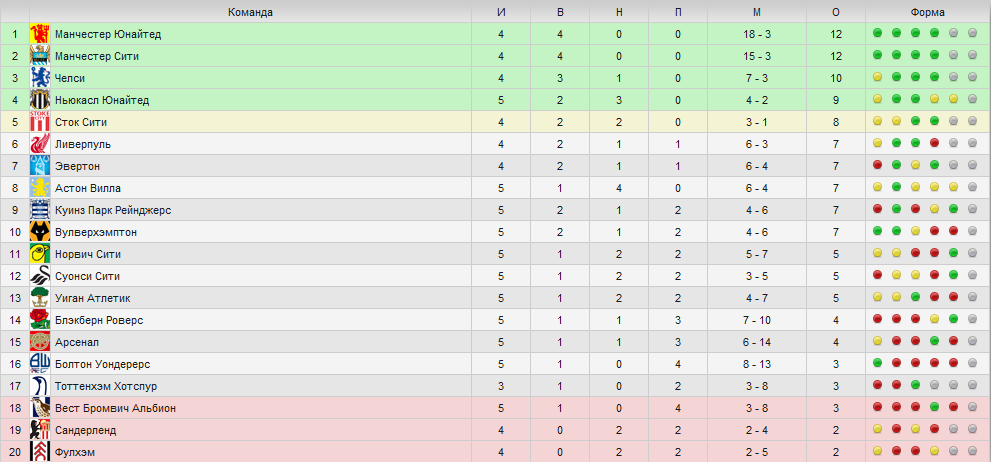Image resolution: width=991 pixels, height=462 pixels.
Task: Click the Manchester City club crest
Action: coord(40,56)
